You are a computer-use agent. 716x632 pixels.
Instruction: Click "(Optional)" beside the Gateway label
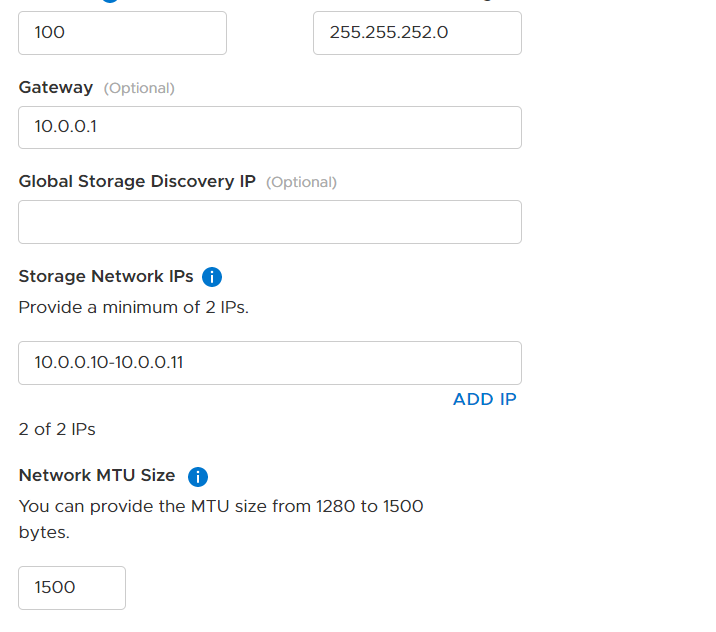coord(139,88)
